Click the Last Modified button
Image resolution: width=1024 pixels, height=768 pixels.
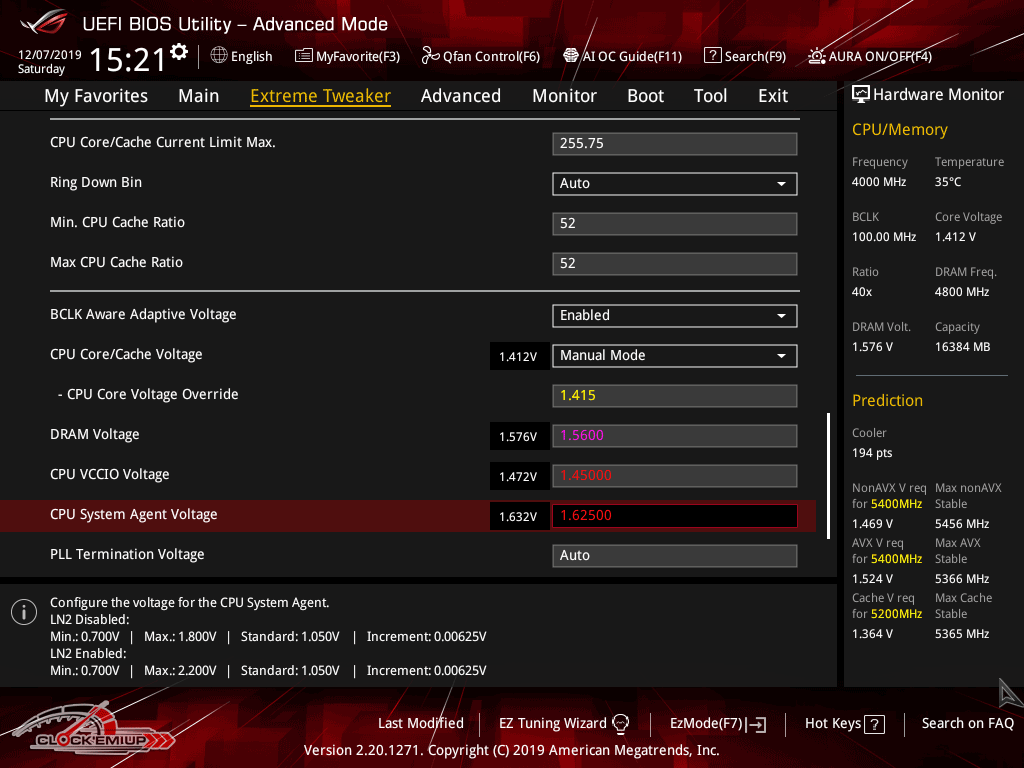click(x=420, y=723)
